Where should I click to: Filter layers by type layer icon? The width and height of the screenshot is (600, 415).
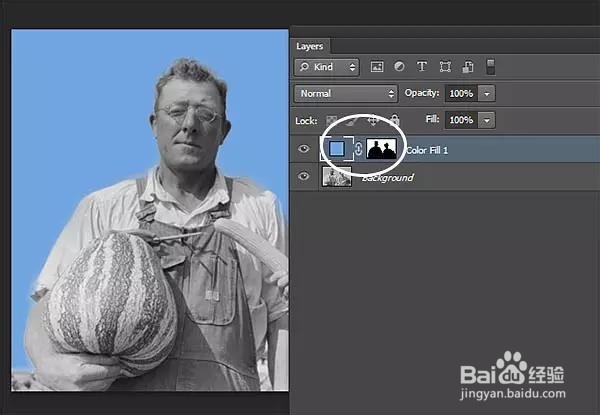click(422, 67)
